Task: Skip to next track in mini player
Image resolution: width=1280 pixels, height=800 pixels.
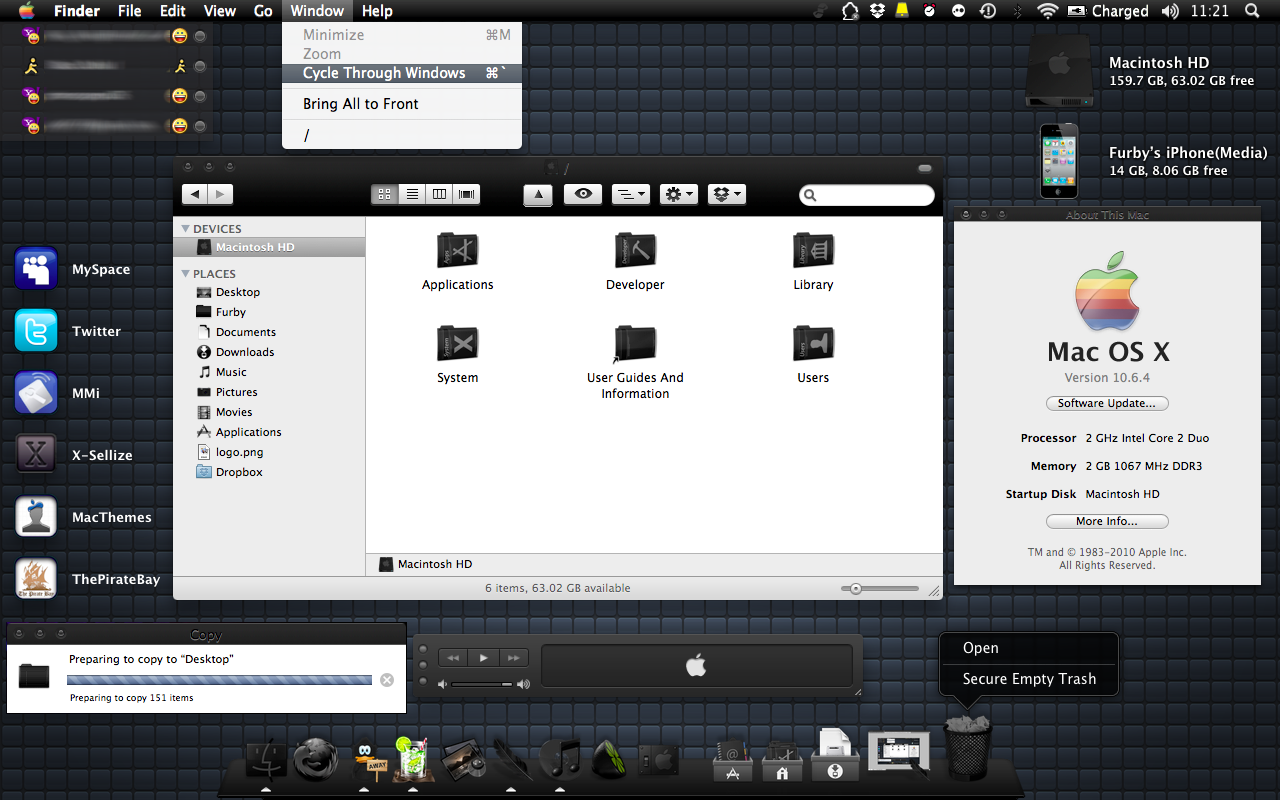Action: (x=513, y=657)
